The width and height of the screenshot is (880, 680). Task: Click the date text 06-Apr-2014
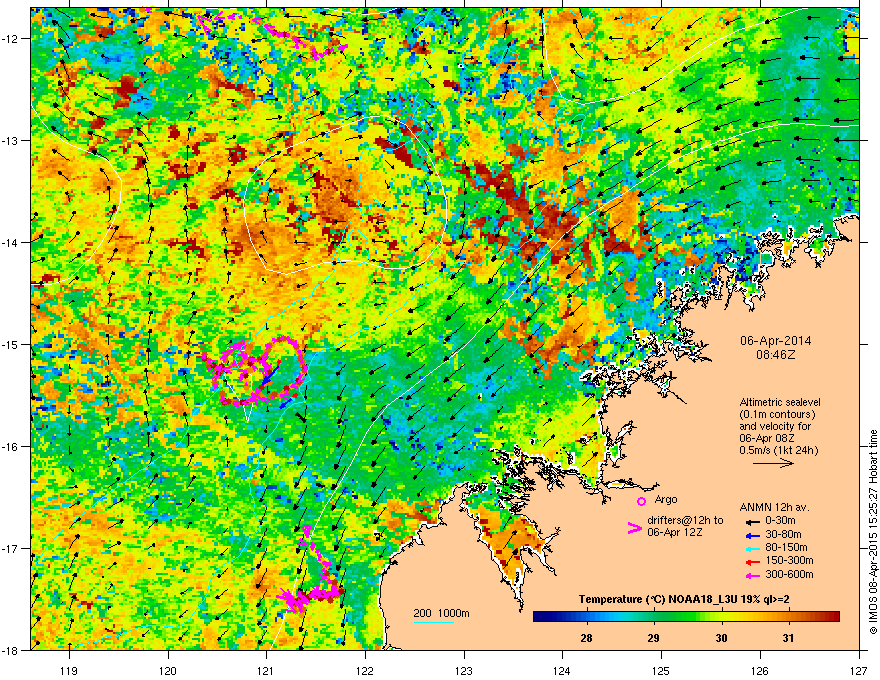pos(776,341)
